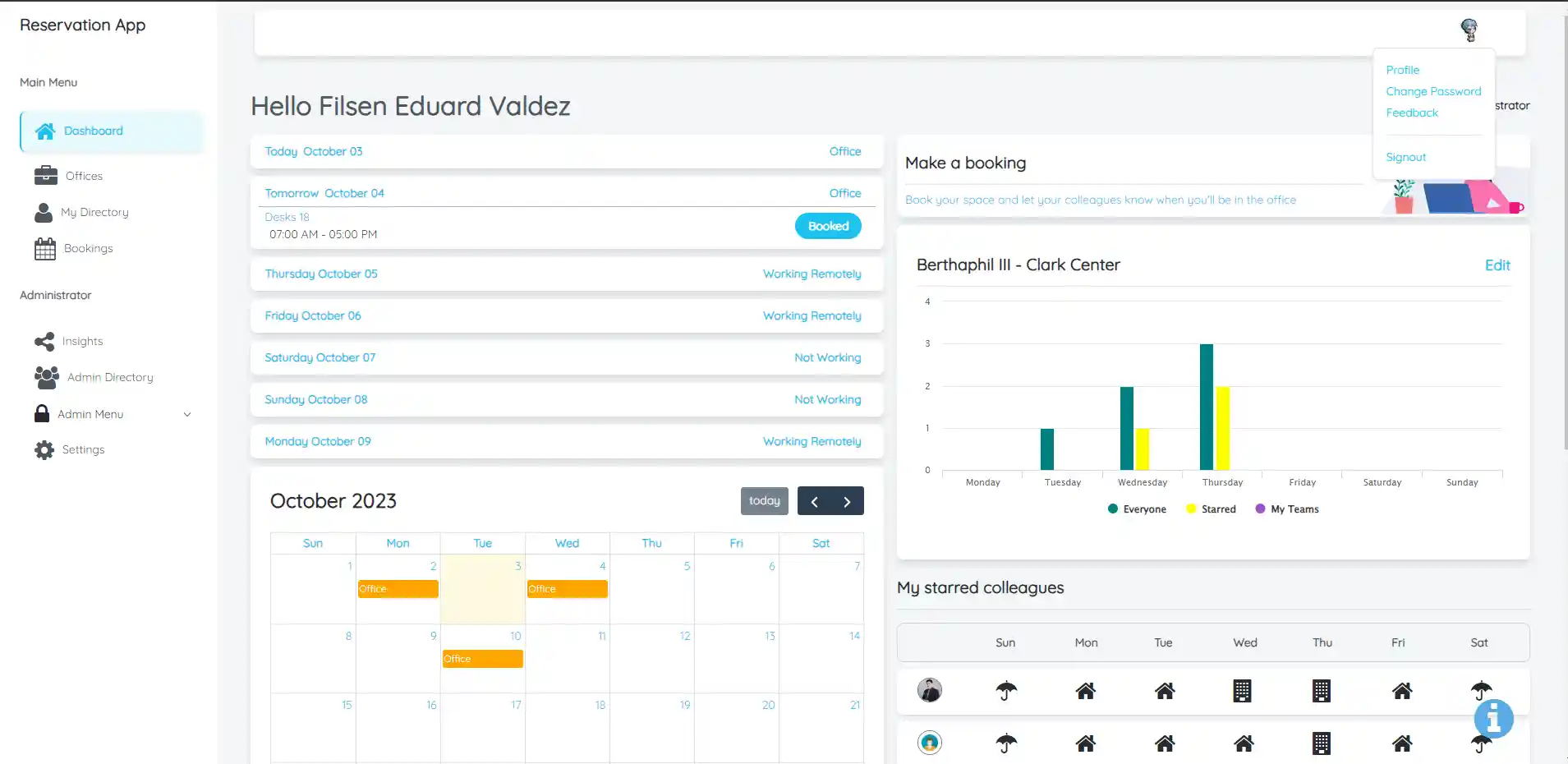This screenshot has width=1568, height=764.
Task: Click Edit for Berthaphil III - Clark Center
Action: coord(1497,265)
